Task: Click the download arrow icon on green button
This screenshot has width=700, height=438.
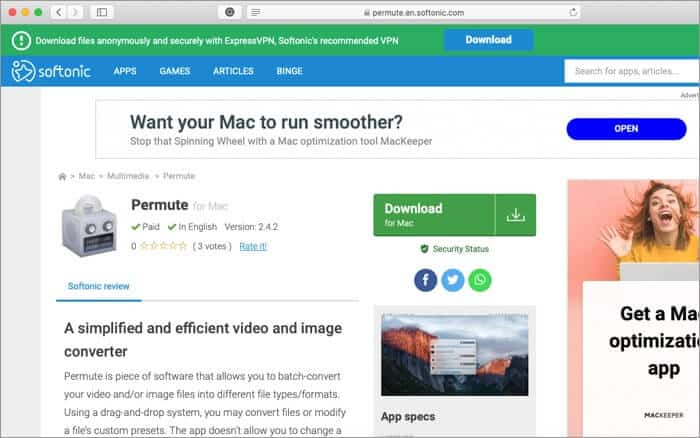Action: (x=516, y=215)
